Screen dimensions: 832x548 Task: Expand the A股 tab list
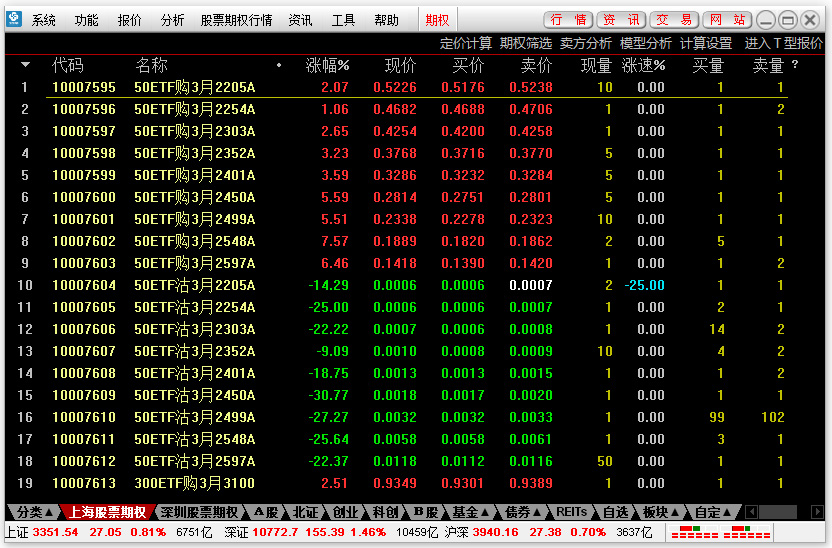[266, 512]
